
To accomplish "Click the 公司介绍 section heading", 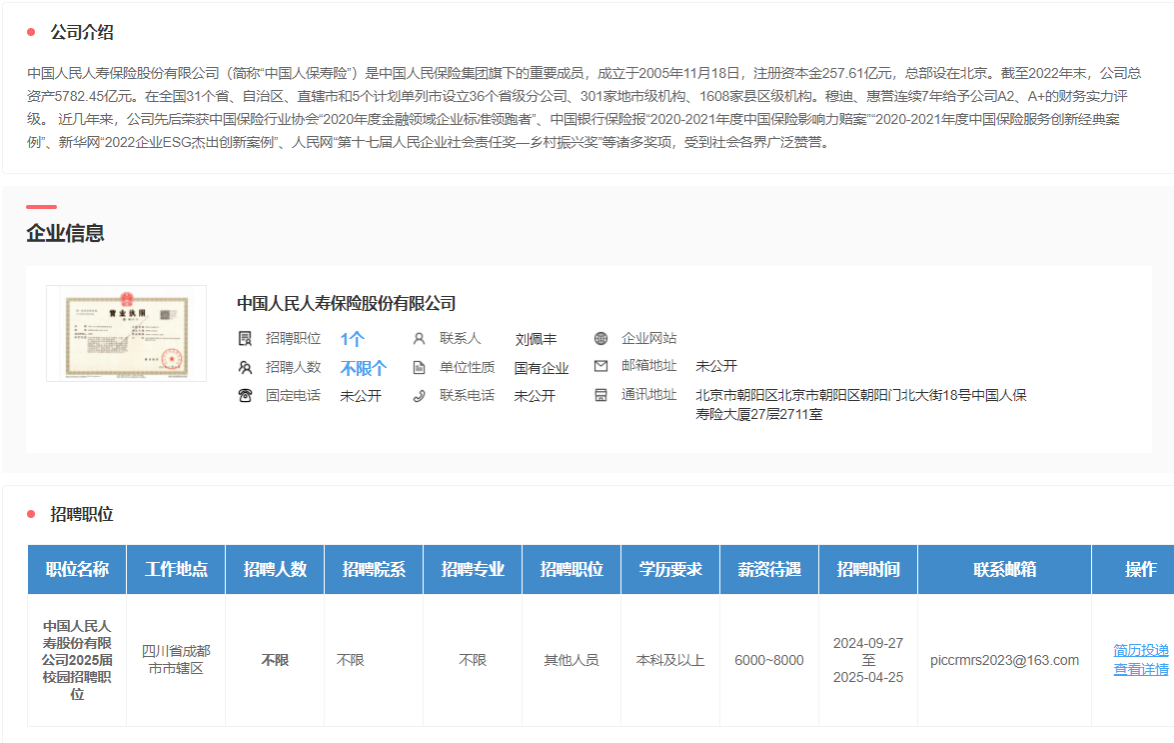I will (x=82, y=32).
